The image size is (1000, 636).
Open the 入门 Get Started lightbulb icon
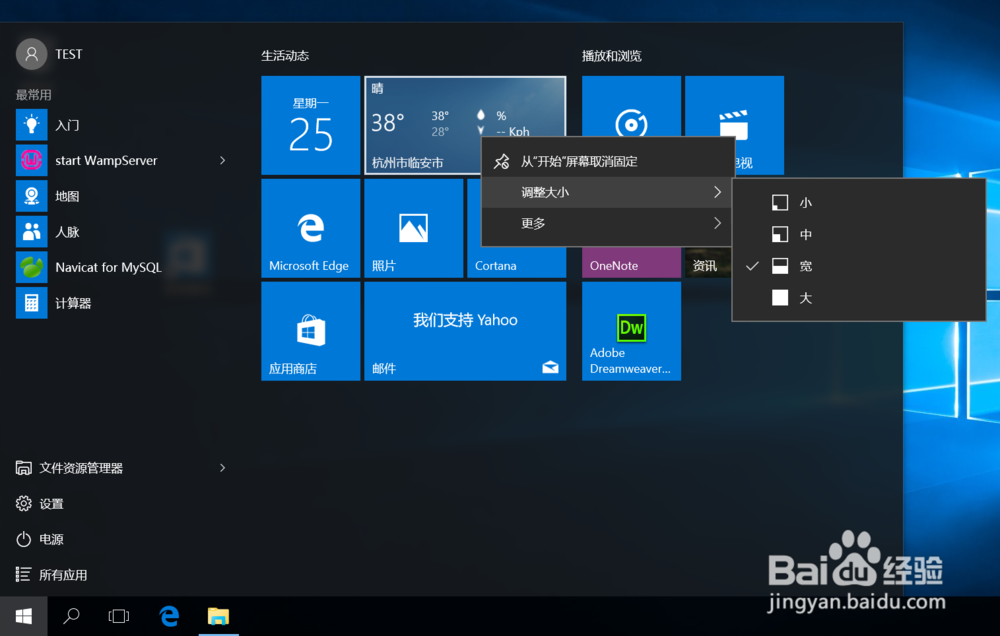tap(31, 125)
